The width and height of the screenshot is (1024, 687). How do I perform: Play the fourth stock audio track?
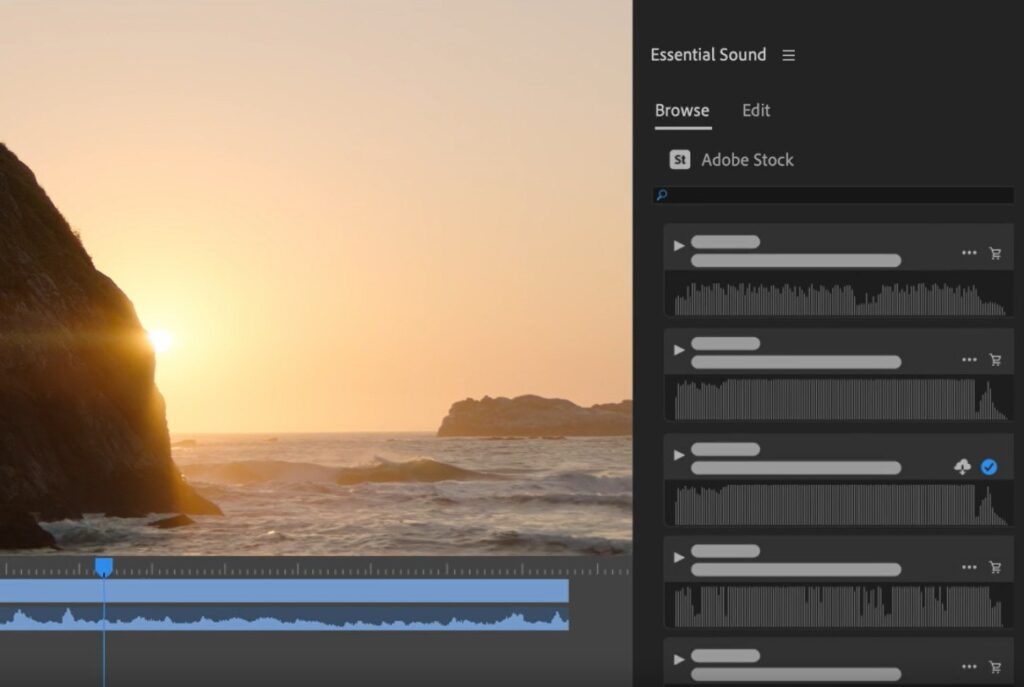tap(680, 556)
